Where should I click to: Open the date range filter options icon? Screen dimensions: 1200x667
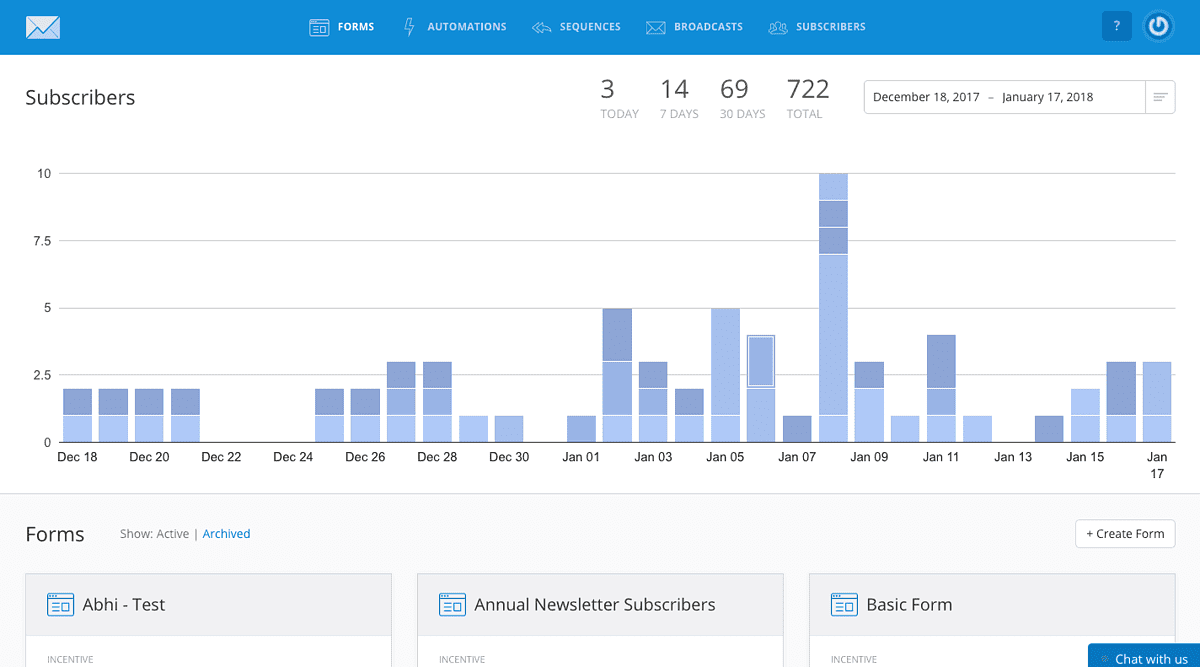click(x=1160, y=97)
